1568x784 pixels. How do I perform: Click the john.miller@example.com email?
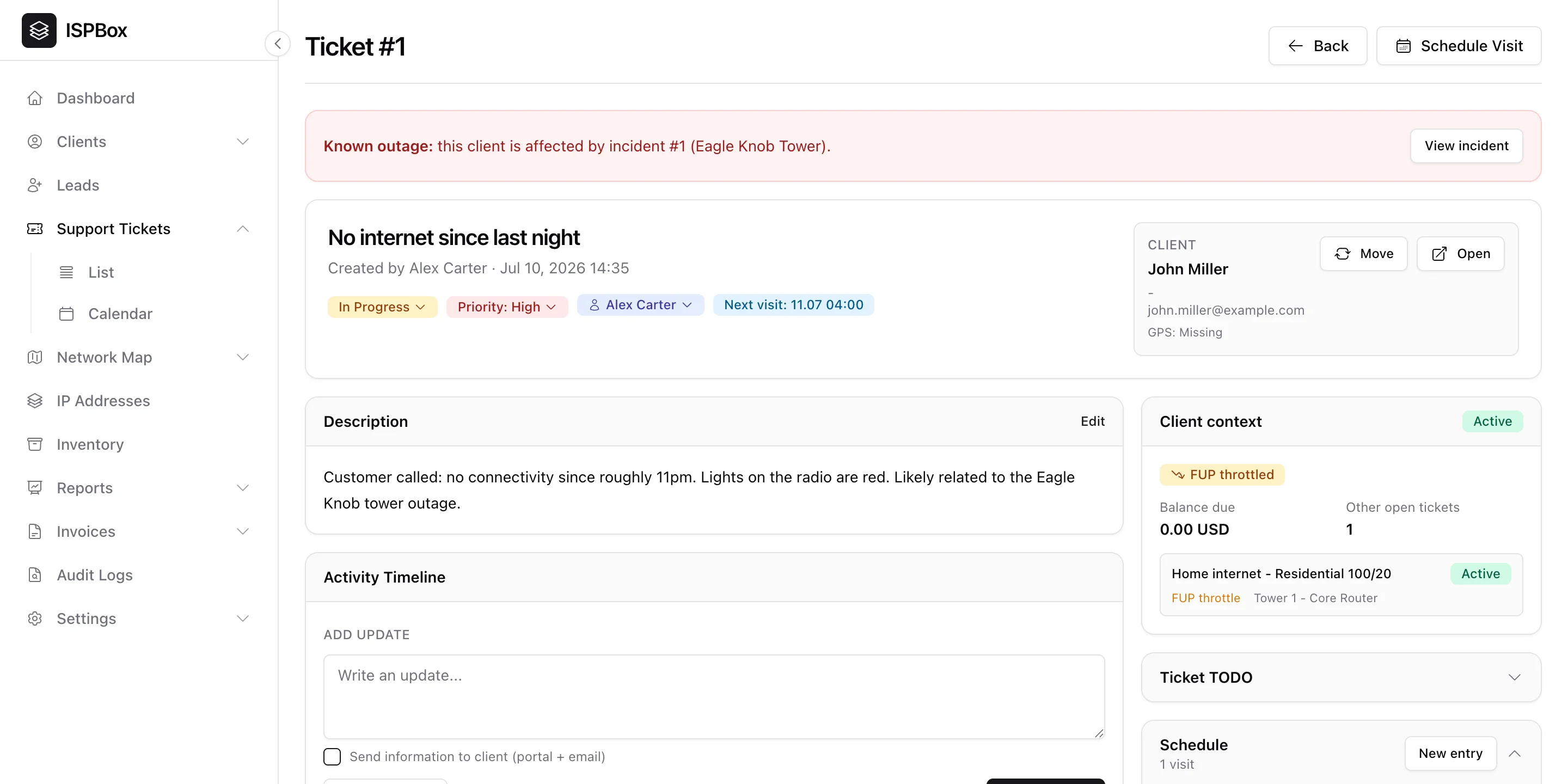[1226, 310]
